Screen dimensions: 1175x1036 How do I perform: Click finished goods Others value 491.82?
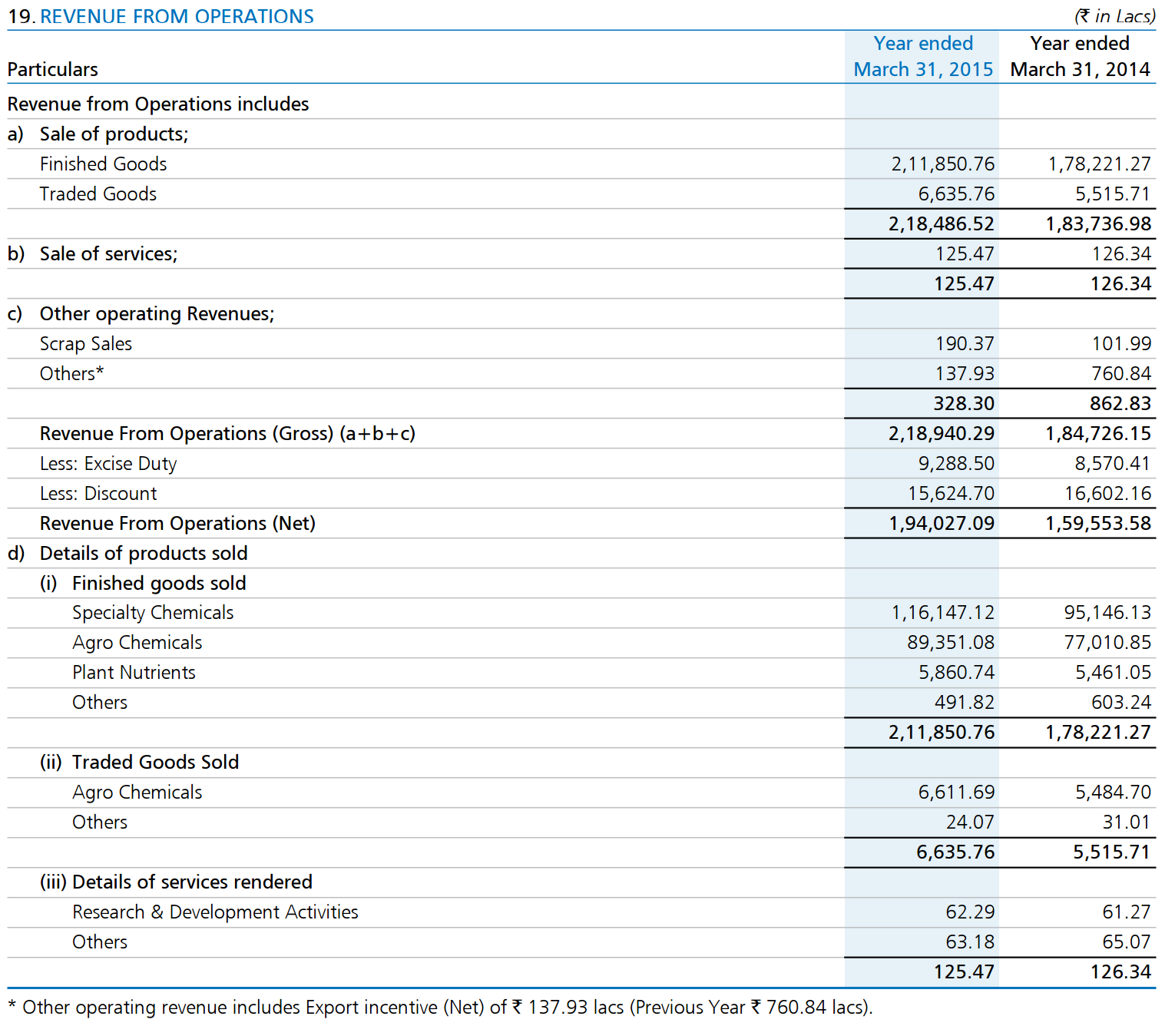(x=965, y=702)
